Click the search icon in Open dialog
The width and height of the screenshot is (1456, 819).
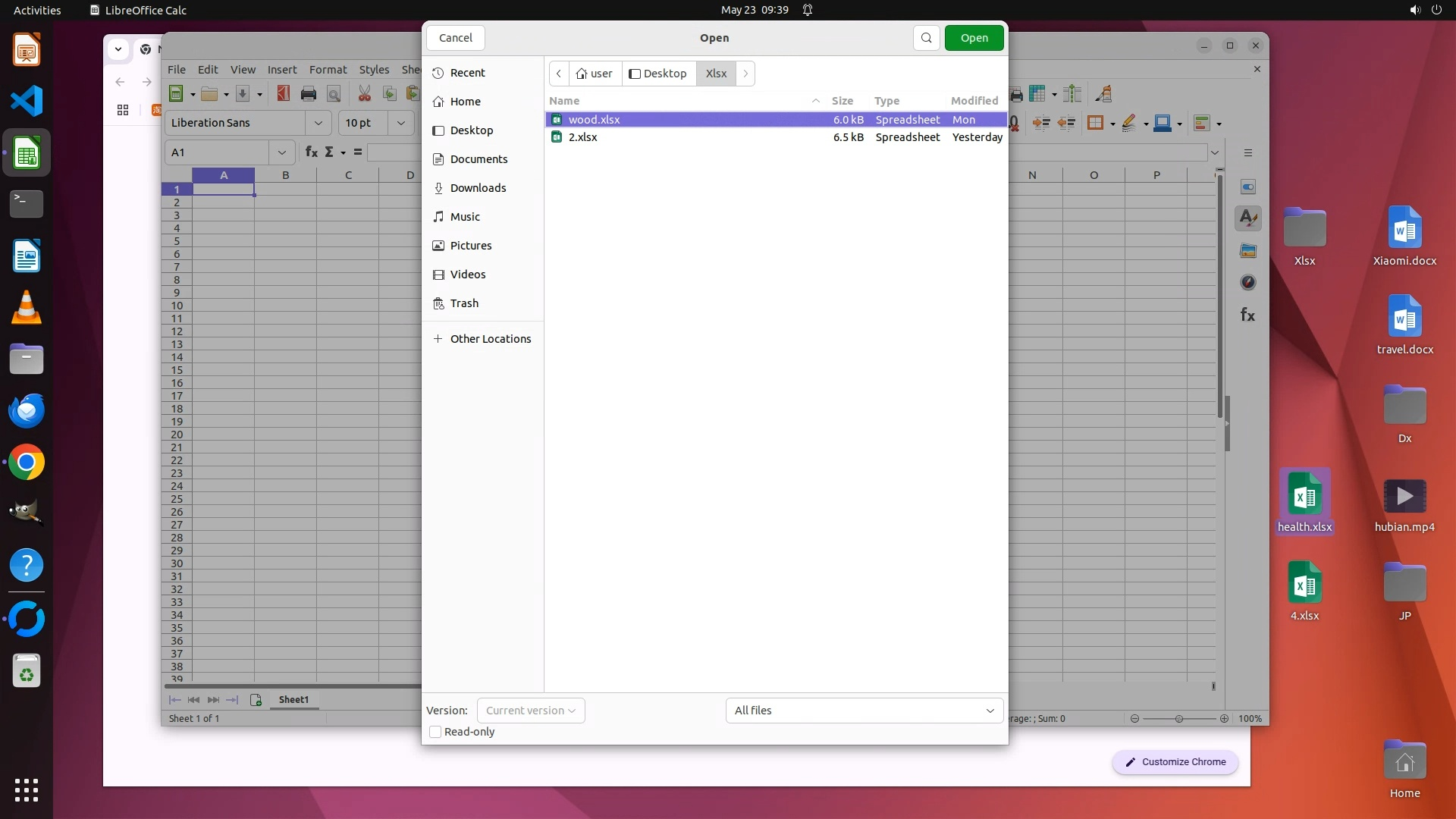[926, 38]
